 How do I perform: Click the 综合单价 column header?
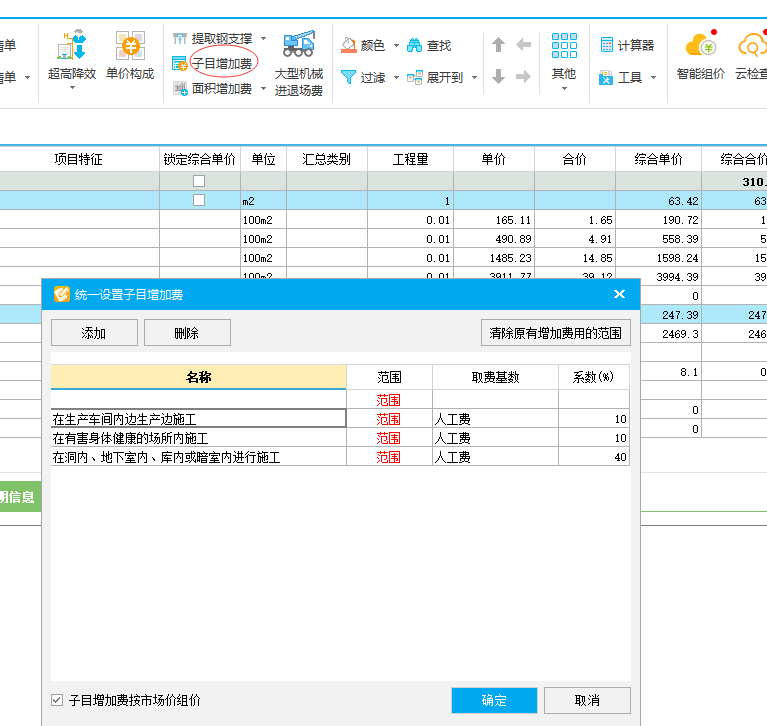click(x=658, y=159)
